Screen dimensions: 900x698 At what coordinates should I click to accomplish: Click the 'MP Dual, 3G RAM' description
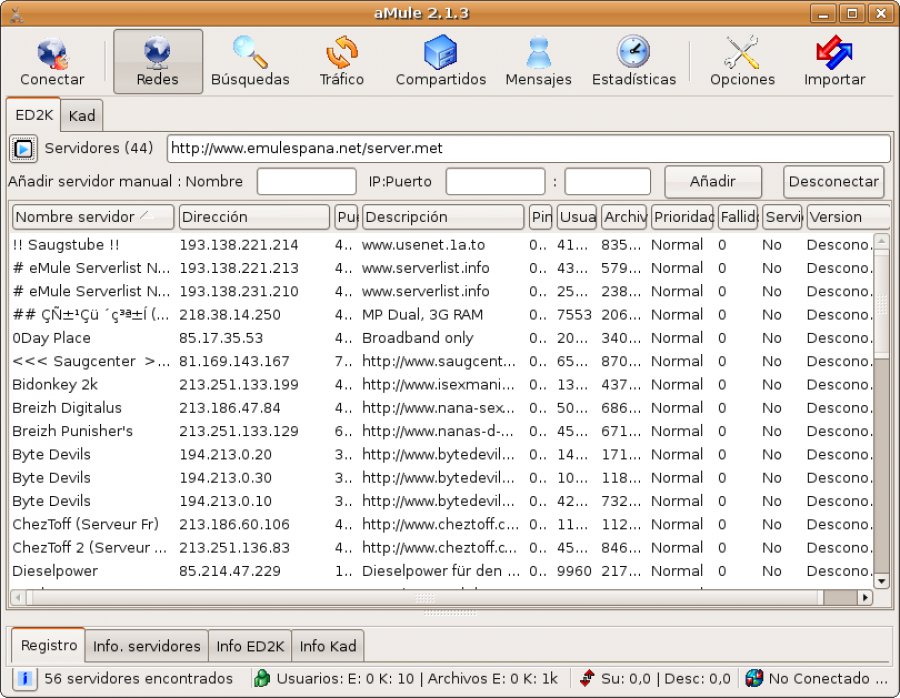coord(422,315)
